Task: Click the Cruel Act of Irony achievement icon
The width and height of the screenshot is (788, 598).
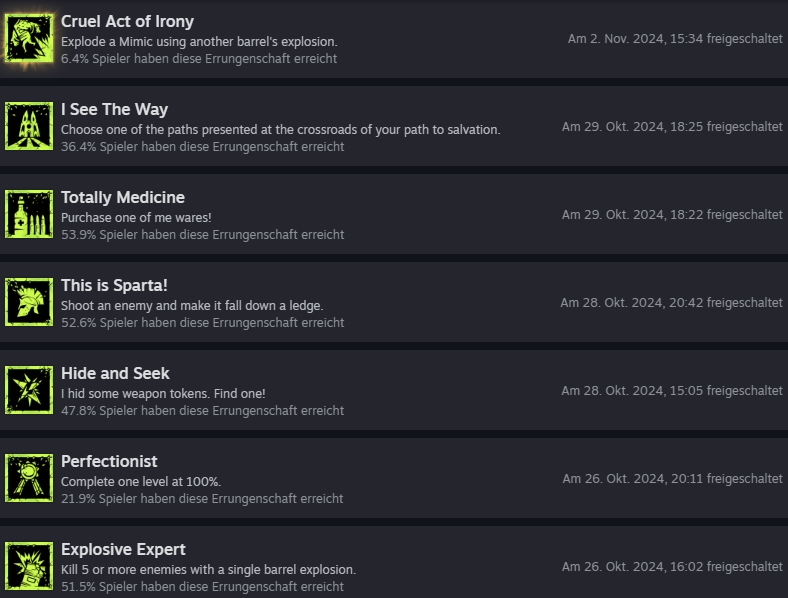Action: click(x=29, y=38)
